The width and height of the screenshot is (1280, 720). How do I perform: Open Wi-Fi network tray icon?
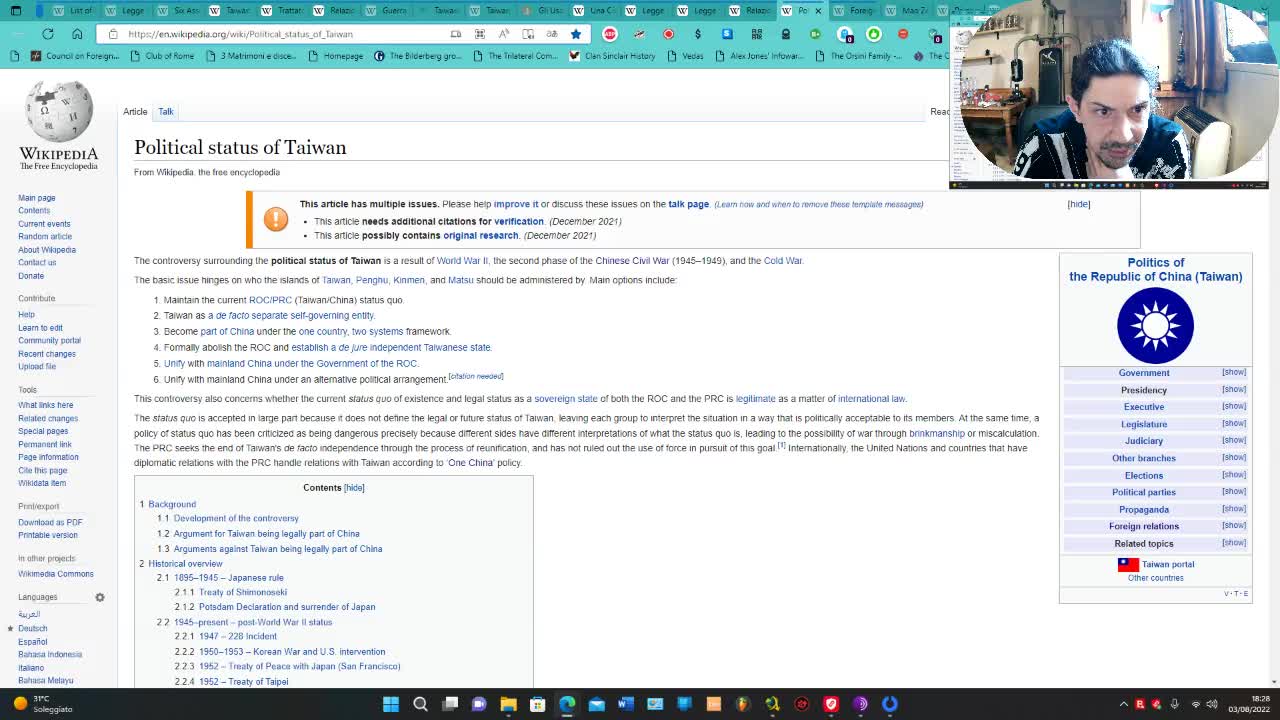(1195, 704)
